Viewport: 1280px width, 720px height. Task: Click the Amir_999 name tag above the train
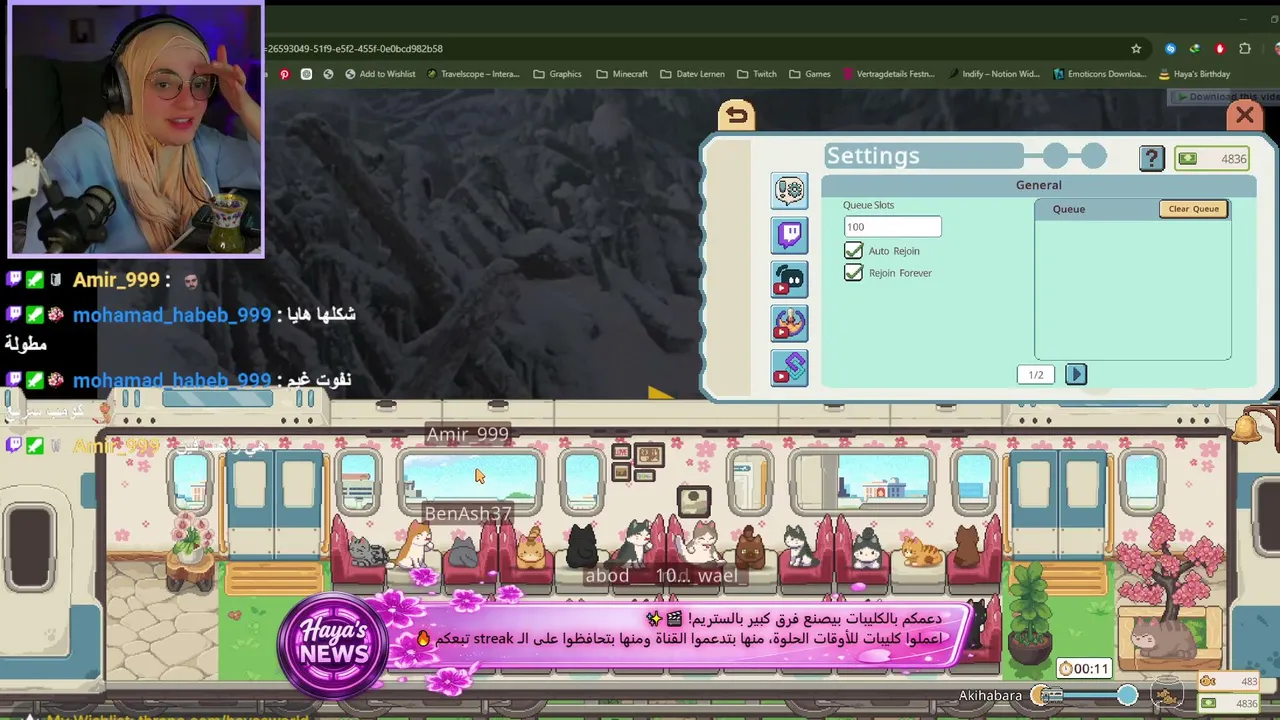tap(468, 434)
